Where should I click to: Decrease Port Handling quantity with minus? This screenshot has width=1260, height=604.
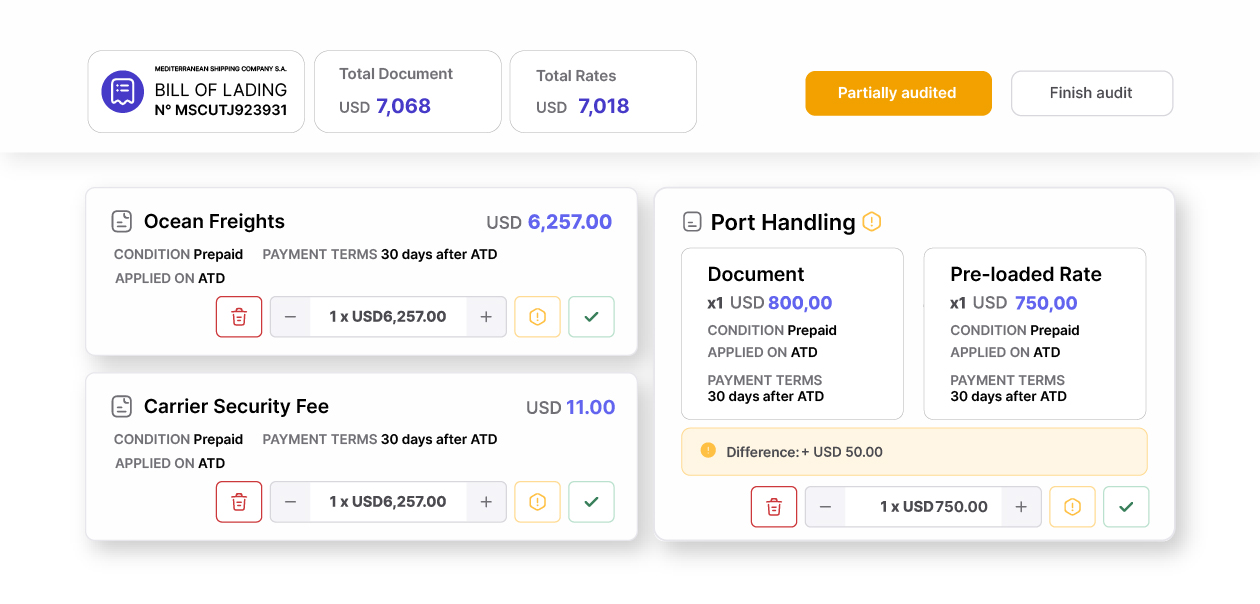(826, 507)
